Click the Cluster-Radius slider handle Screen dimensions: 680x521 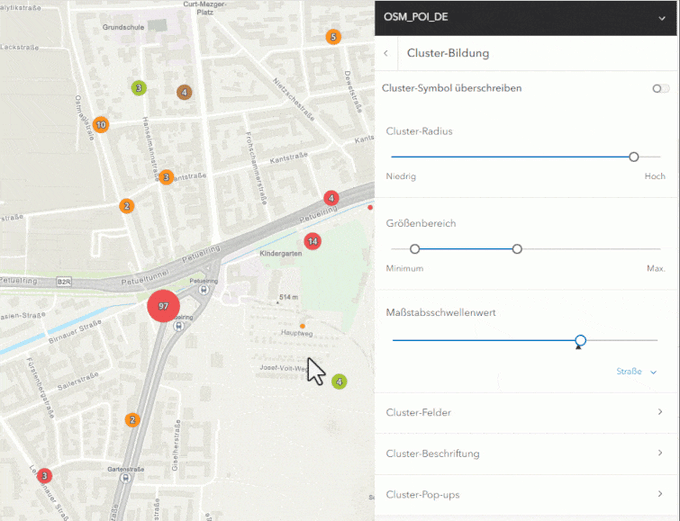point(634,157)
